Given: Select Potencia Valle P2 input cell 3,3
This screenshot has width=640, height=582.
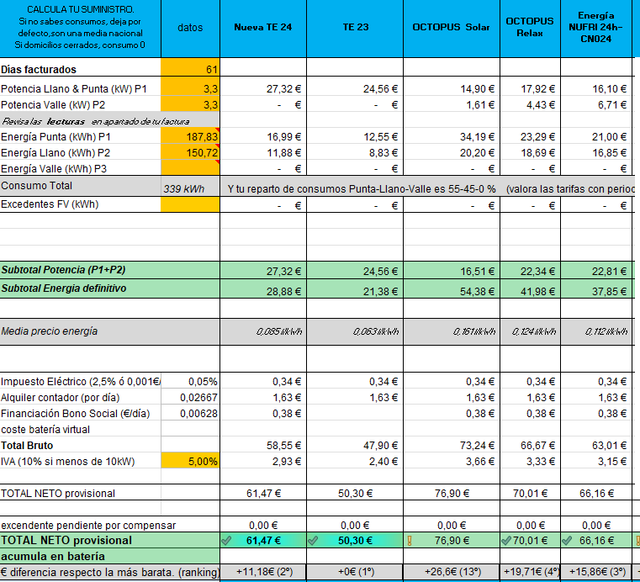Looking at the screenshot, I should (190, 104).
